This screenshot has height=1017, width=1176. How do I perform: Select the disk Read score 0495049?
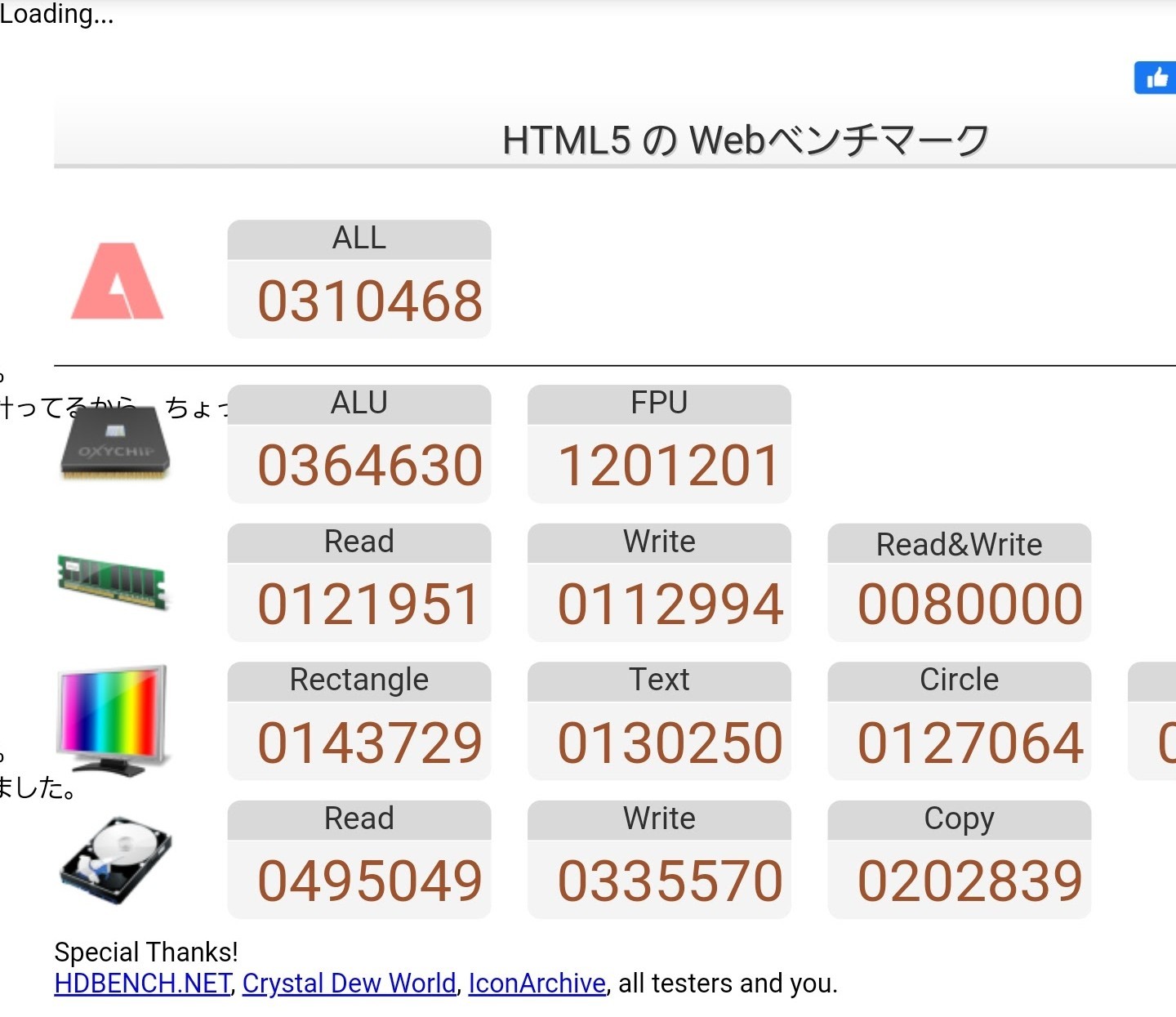pyautogui.click(x=370, y=881)
